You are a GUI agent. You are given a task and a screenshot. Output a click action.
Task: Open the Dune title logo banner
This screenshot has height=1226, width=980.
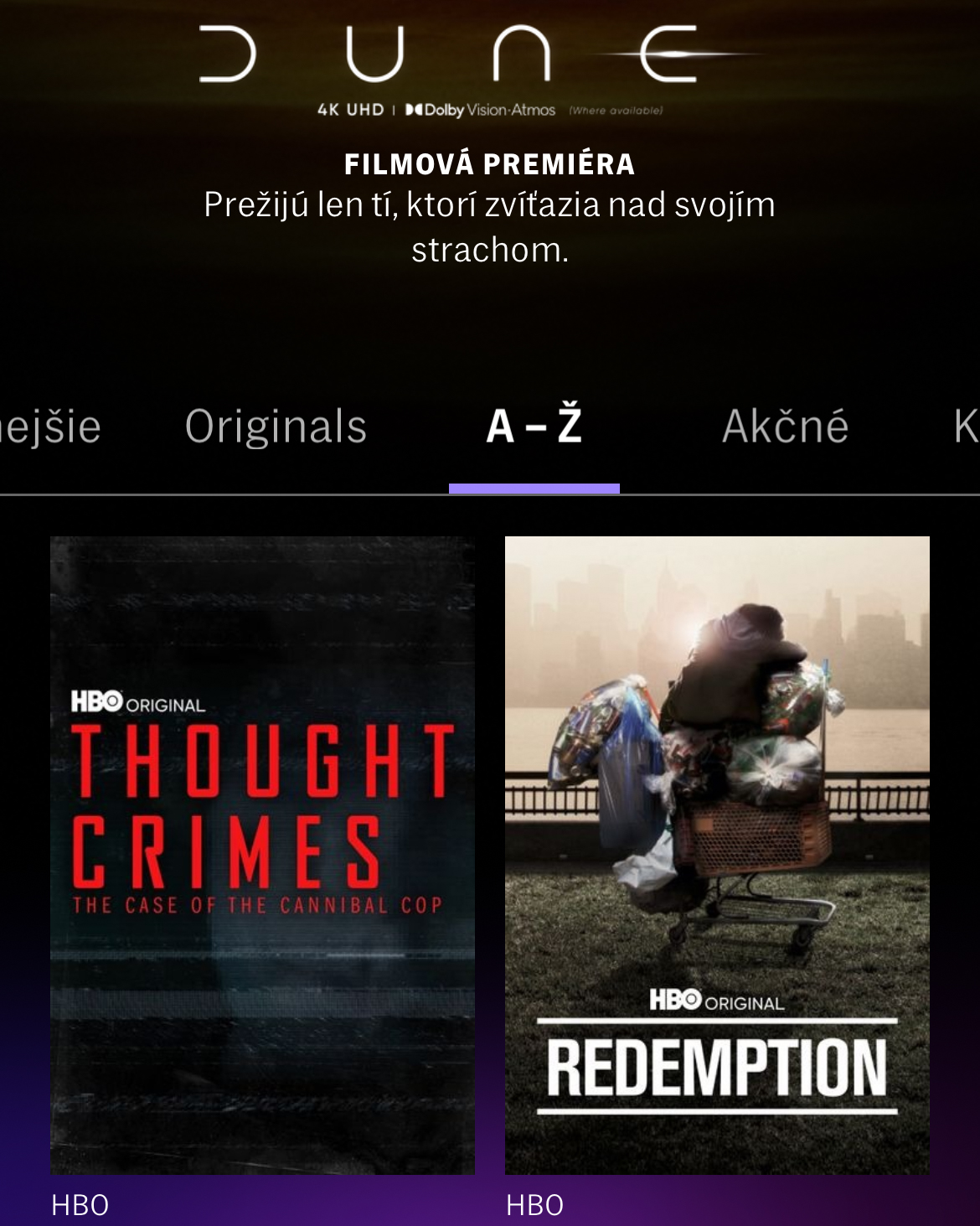coord(477,54)
